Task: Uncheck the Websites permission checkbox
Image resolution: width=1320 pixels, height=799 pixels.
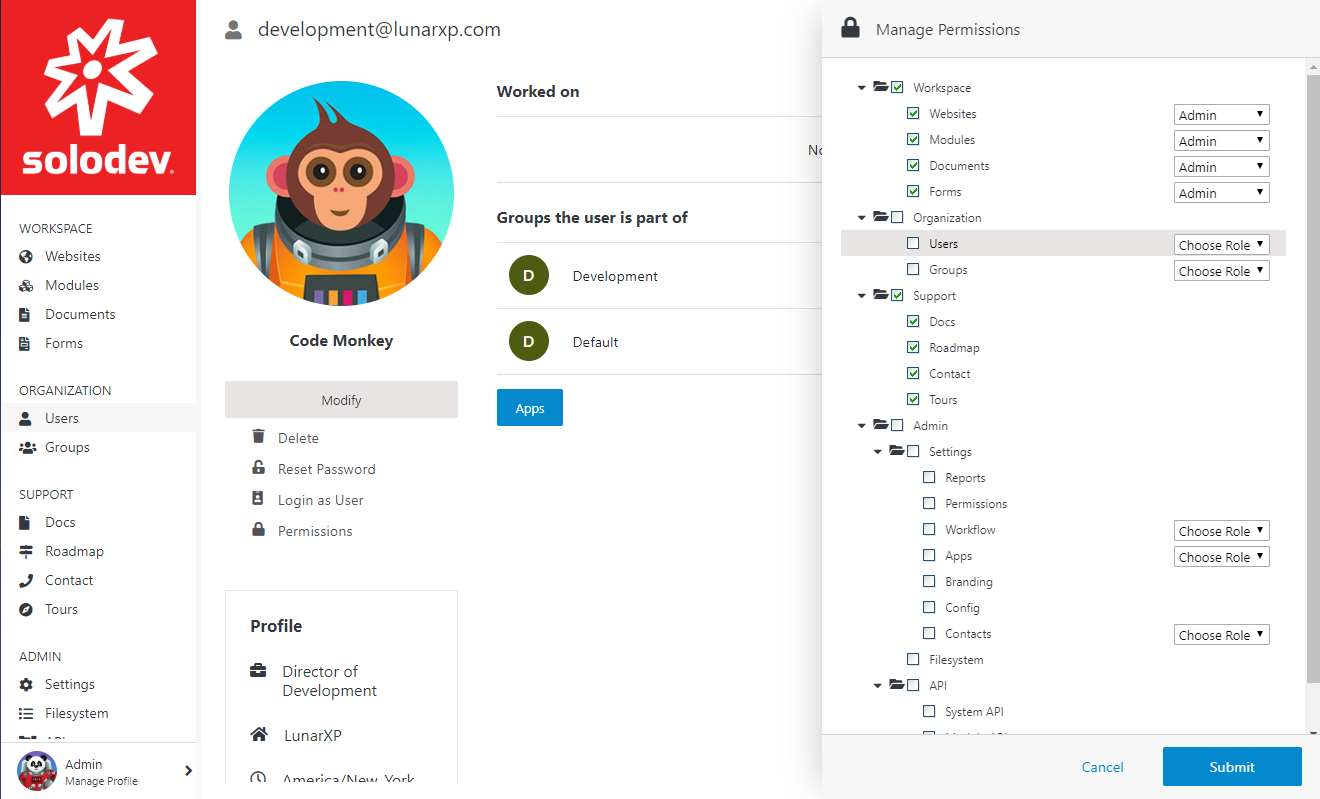Action: (x=913, y=114)
